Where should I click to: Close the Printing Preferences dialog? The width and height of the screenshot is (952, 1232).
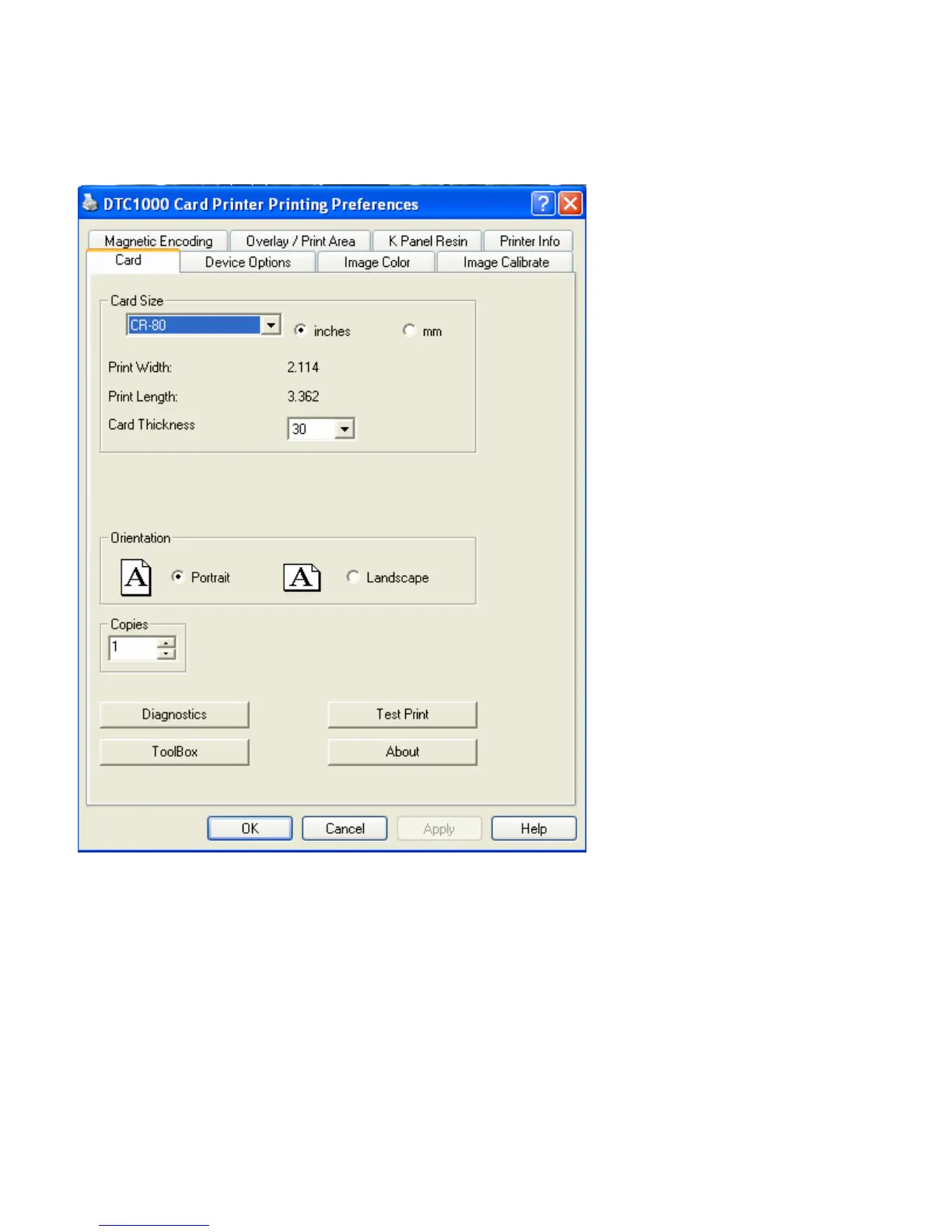pyautogui.click(x=570, y=204)
